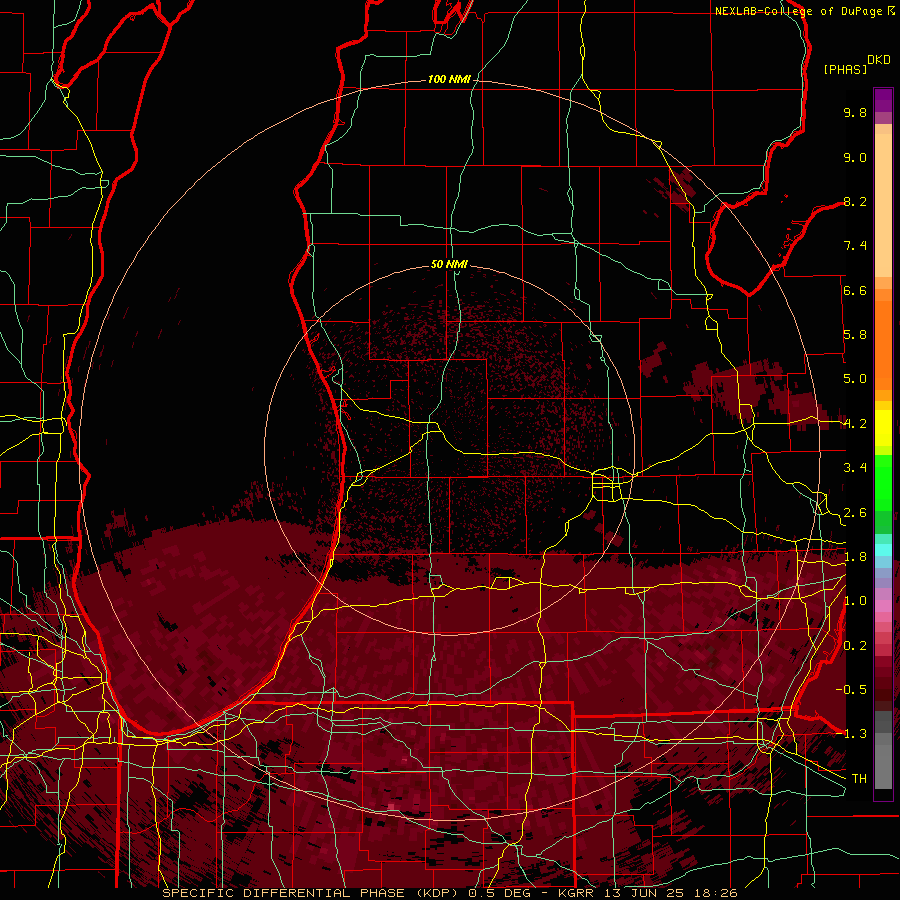Screen dimensions: 900x900
Task: Select the 9.8 legend value
Action: click(855, 112)
